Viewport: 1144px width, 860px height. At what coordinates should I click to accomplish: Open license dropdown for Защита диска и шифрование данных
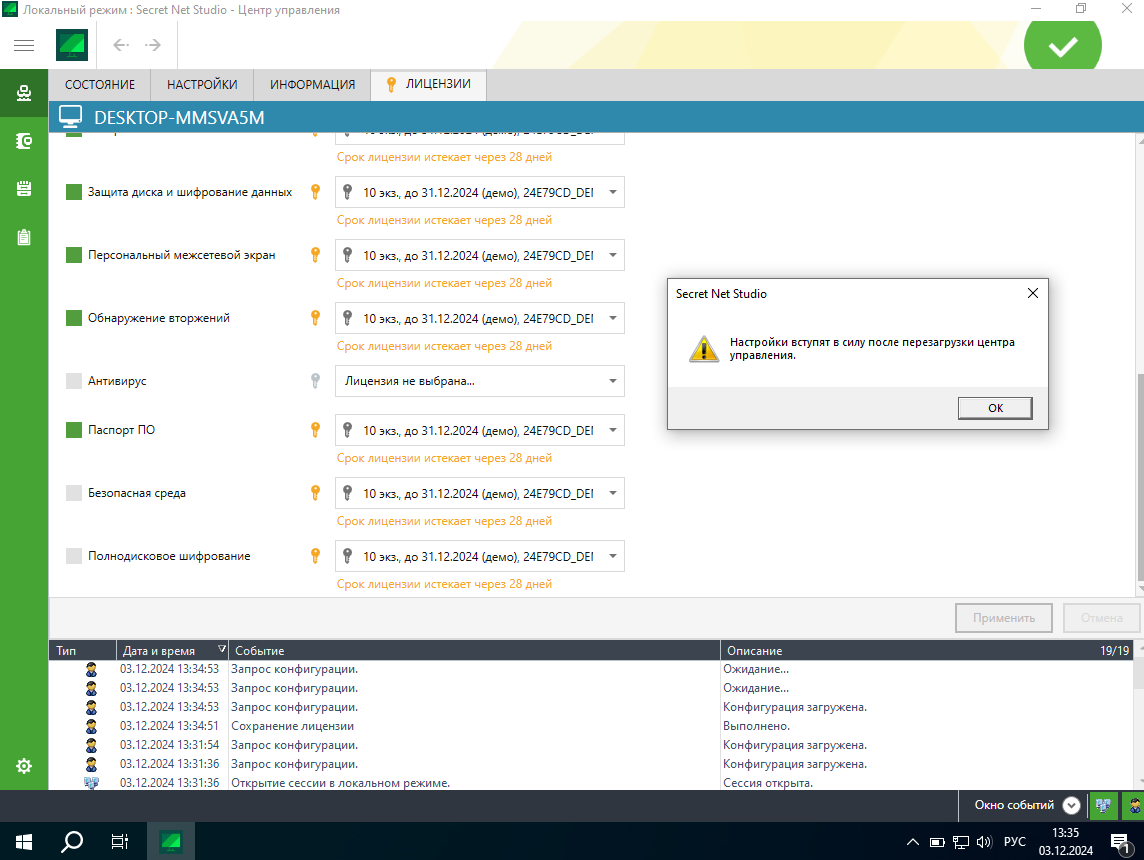[x=479, y=193]
